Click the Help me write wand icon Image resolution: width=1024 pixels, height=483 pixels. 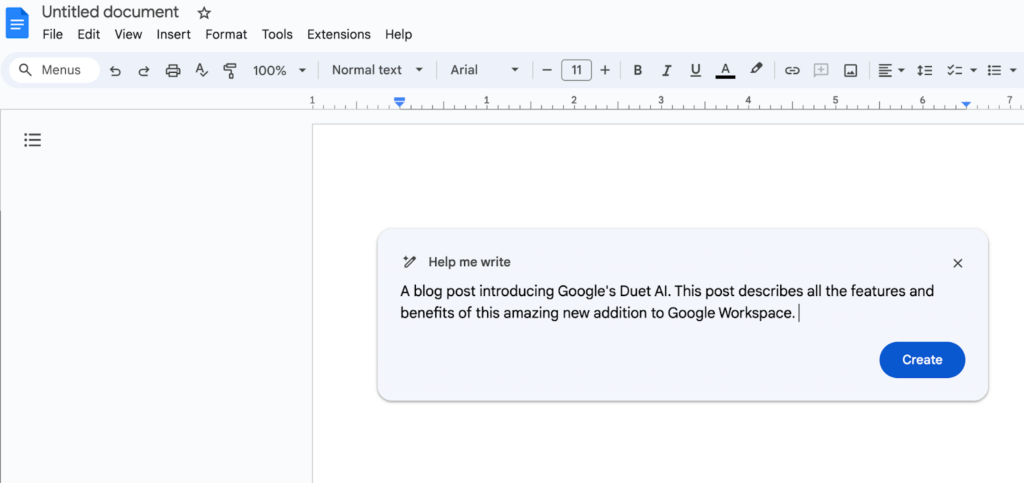[x=409, y=262]
